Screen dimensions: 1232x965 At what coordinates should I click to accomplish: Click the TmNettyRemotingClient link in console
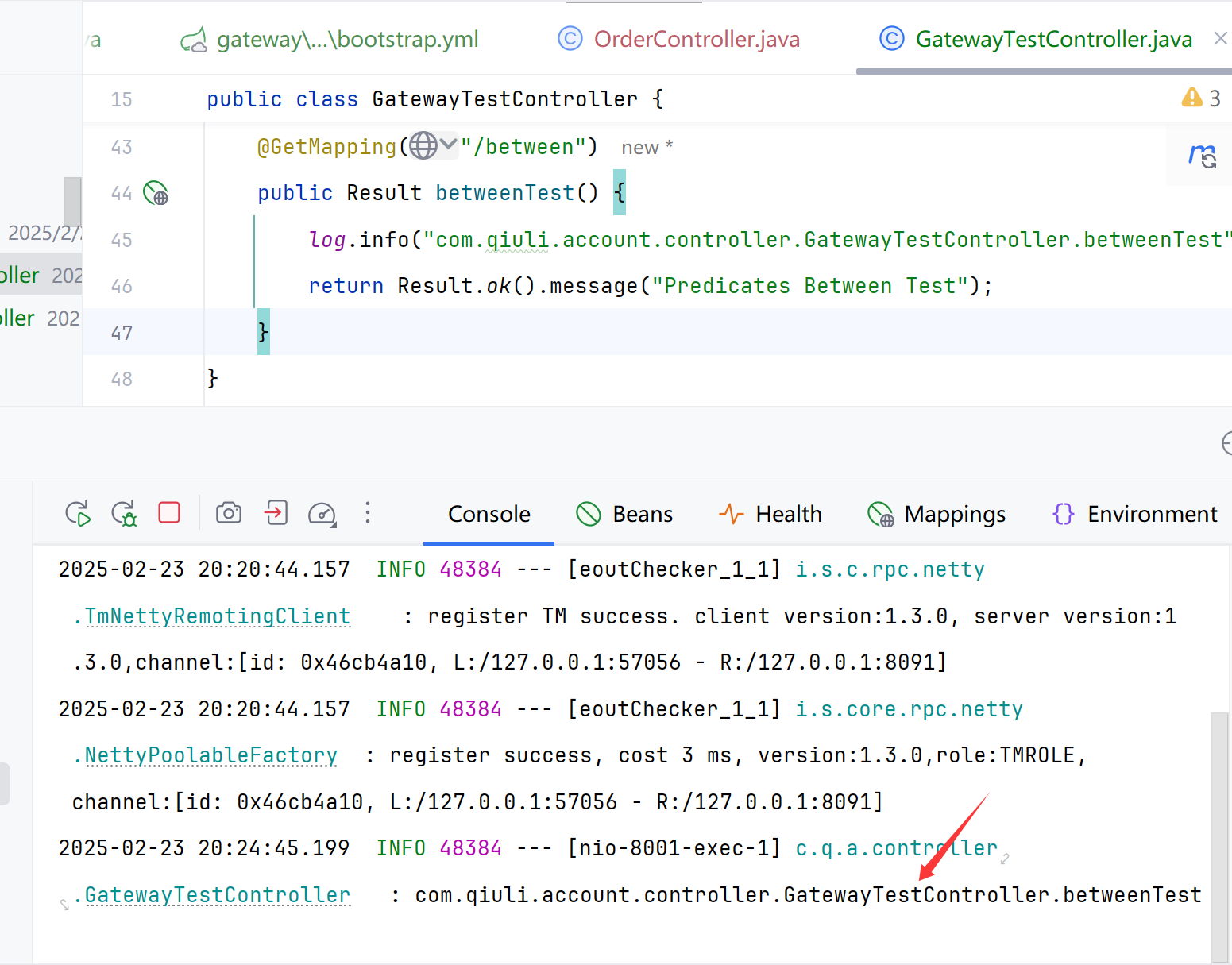coord(217,616)
